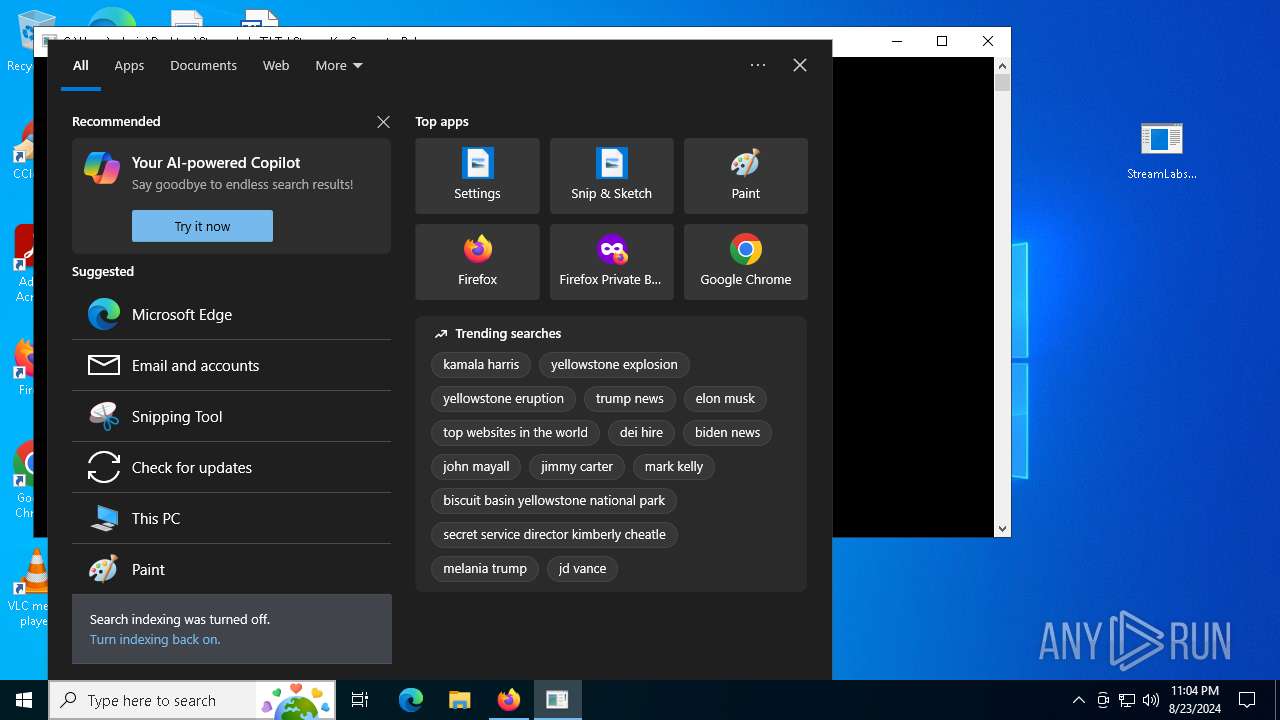Image resolution: width=1280 pixels, height=720 pixels.
Task: Select trump news trending search
Action: coord(629,399)
